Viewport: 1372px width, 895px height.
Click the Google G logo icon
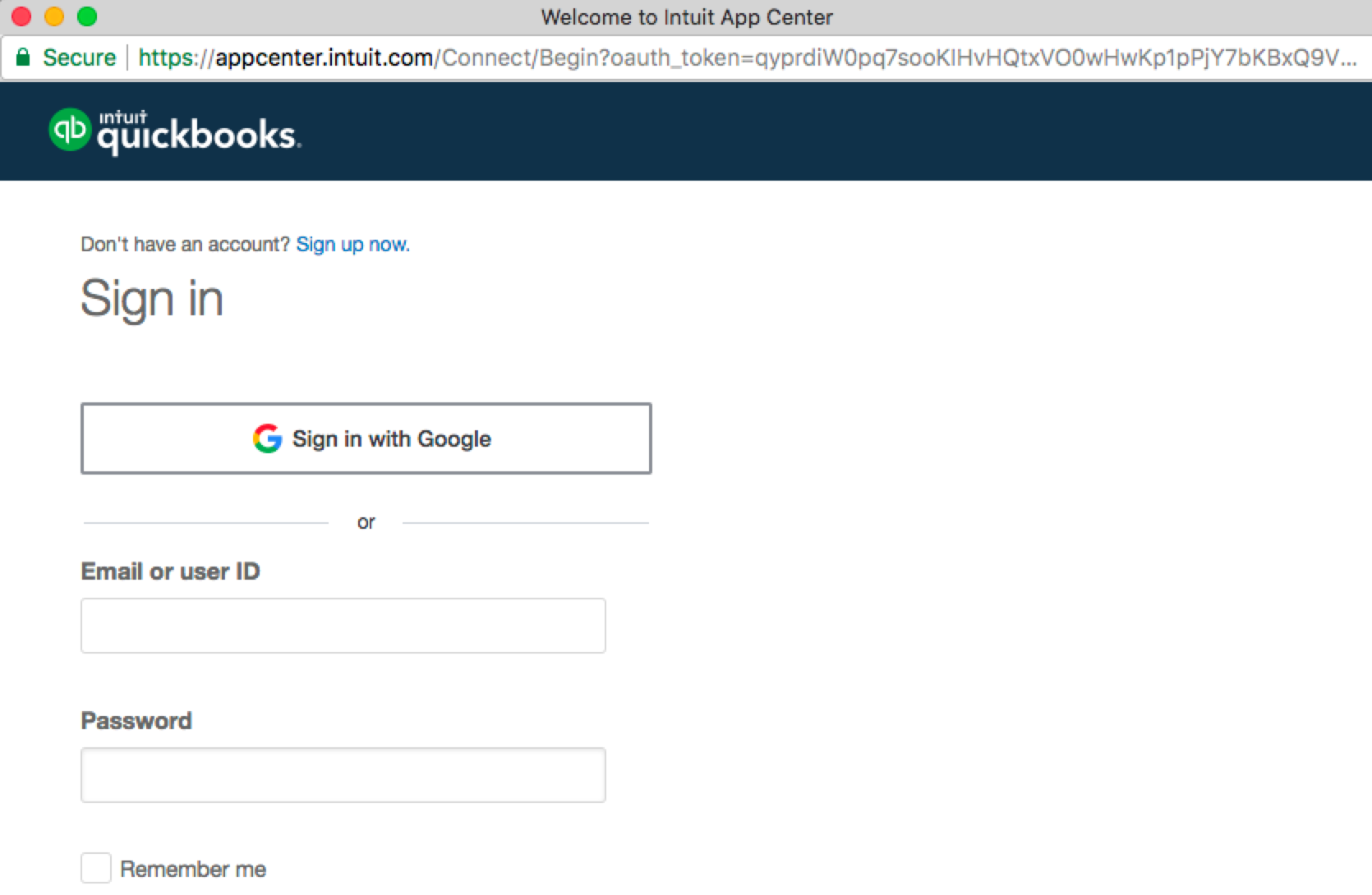pos(267,438)
